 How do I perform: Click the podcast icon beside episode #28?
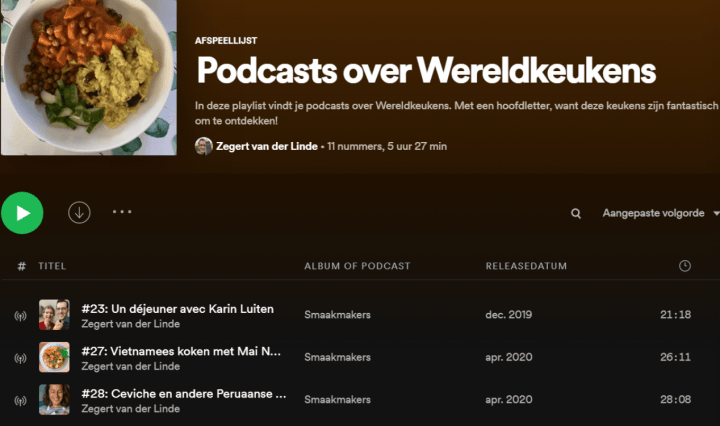20,400
